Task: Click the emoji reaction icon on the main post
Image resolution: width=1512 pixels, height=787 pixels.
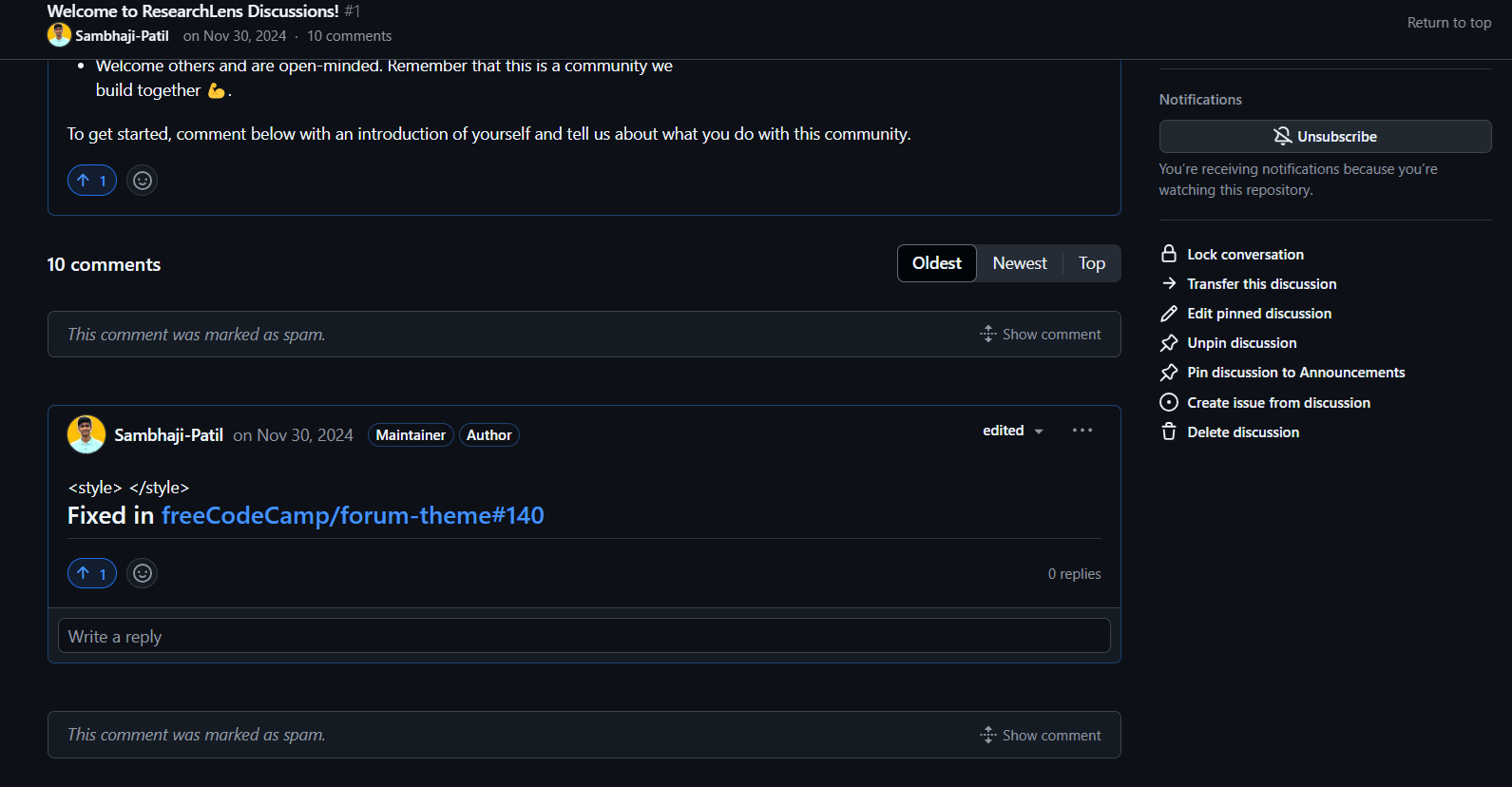Action: click(142, 181)
